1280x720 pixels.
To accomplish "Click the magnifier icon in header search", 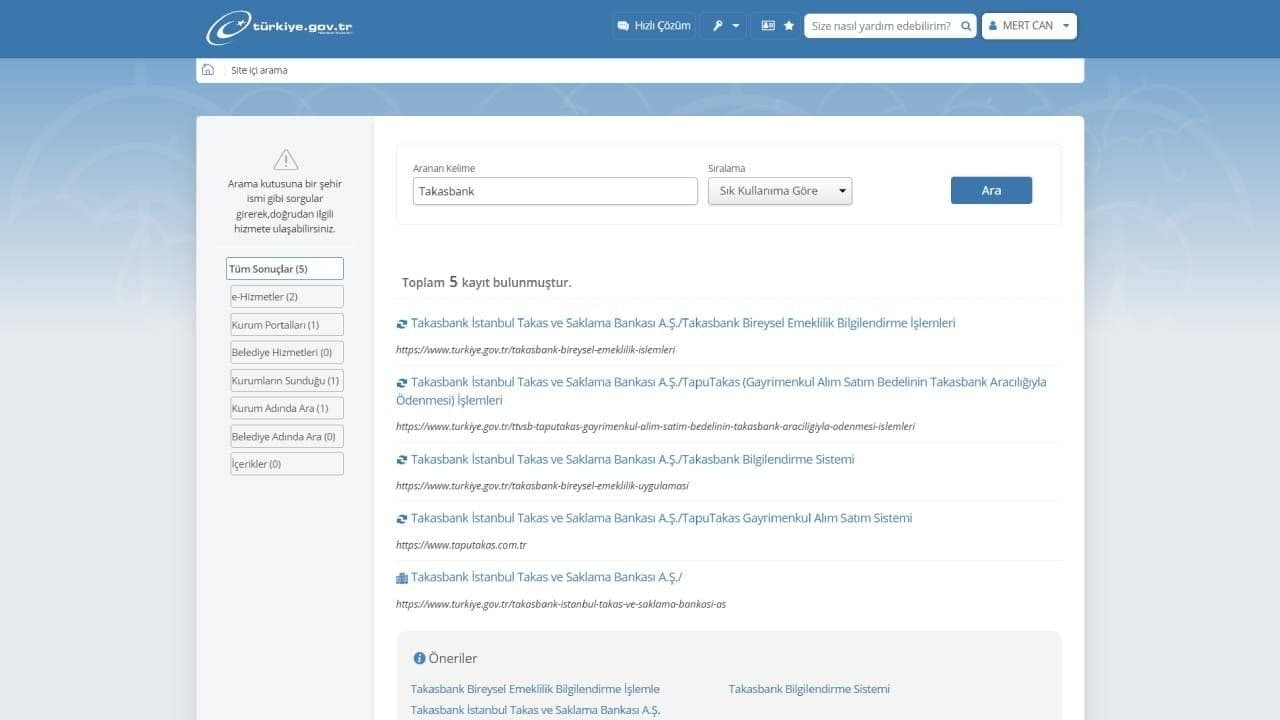I will pos(966,26).
